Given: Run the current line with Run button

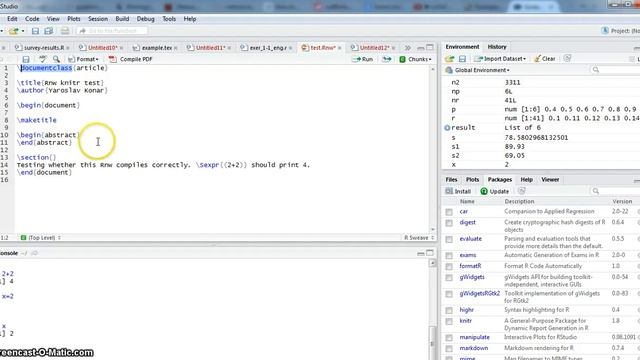Looking at the screenshot, I should [x=363, y=59].
